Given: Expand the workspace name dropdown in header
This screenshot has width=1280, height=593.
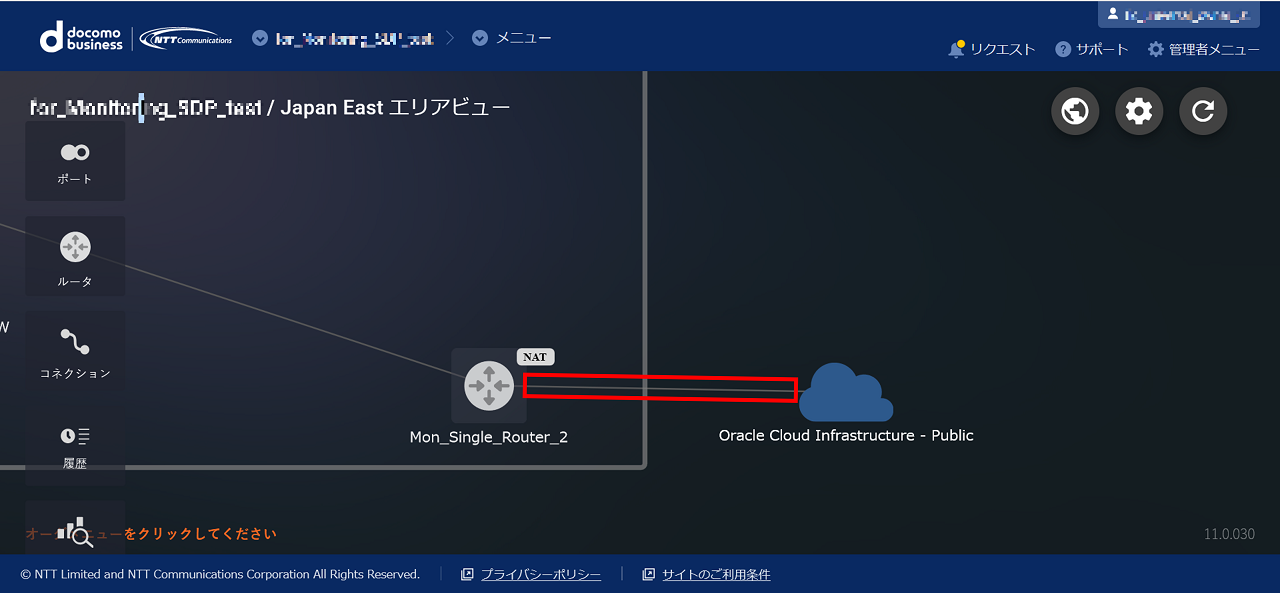Looking at the screenshot, I should tap(343, 38).
